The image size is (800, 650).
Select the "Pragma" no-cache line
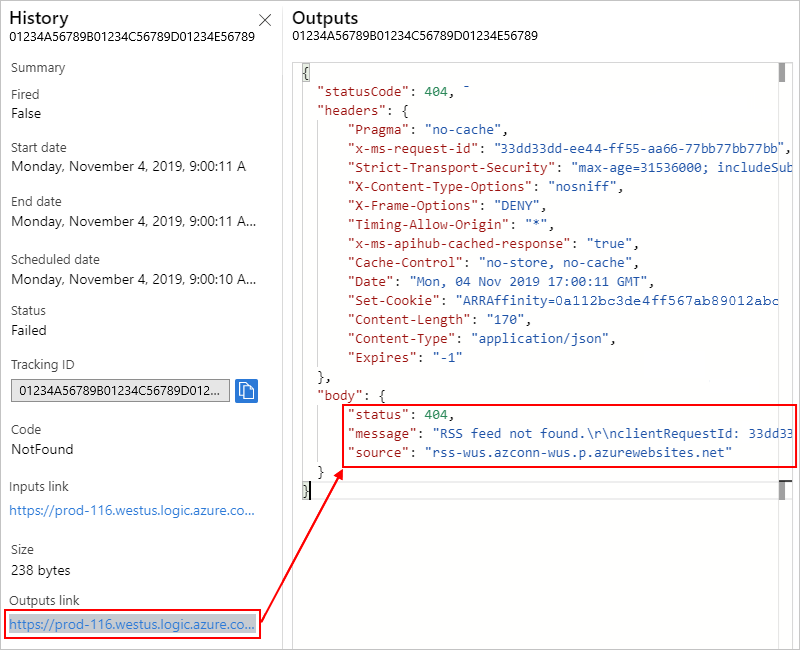[428, 130]
